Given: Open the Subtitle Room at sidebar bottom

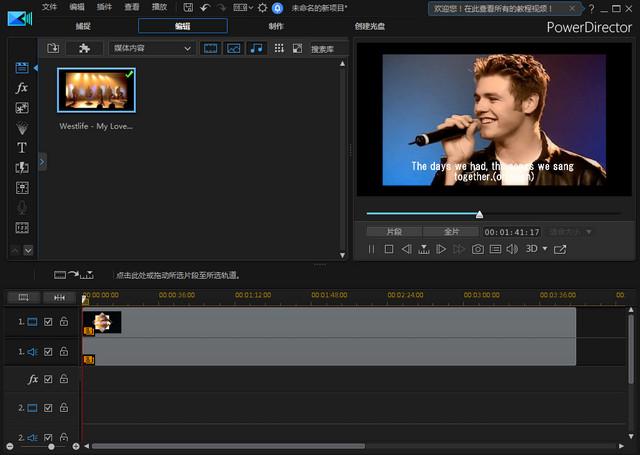Looking at the screenshot, I should pyautogui.click(x=22, y=228).
